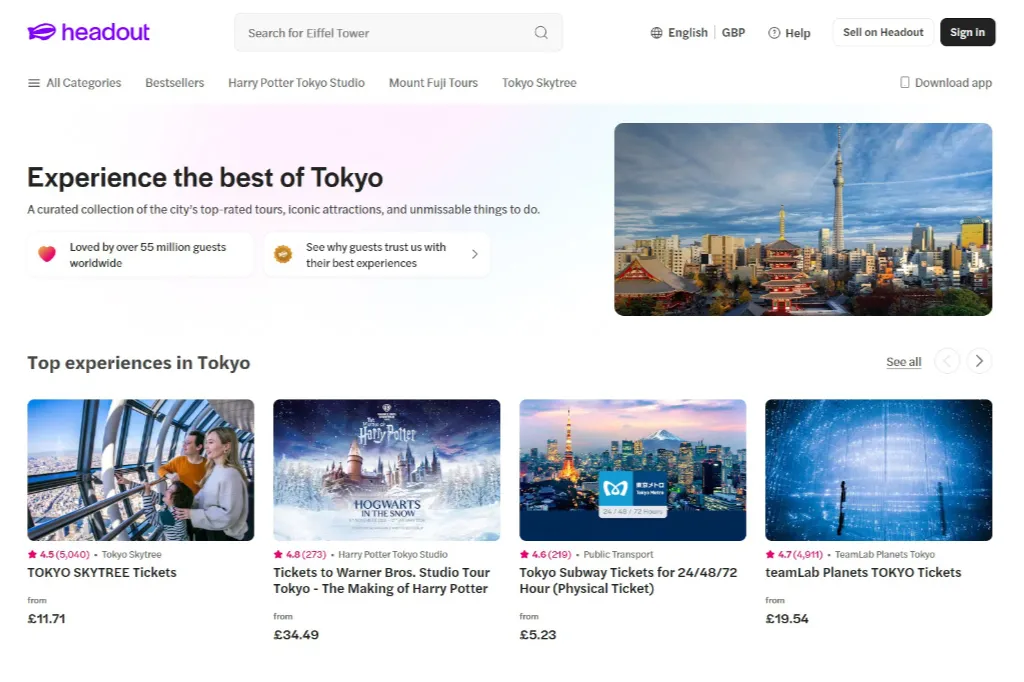Open the GBP currency selector

(x=733, y=33)
